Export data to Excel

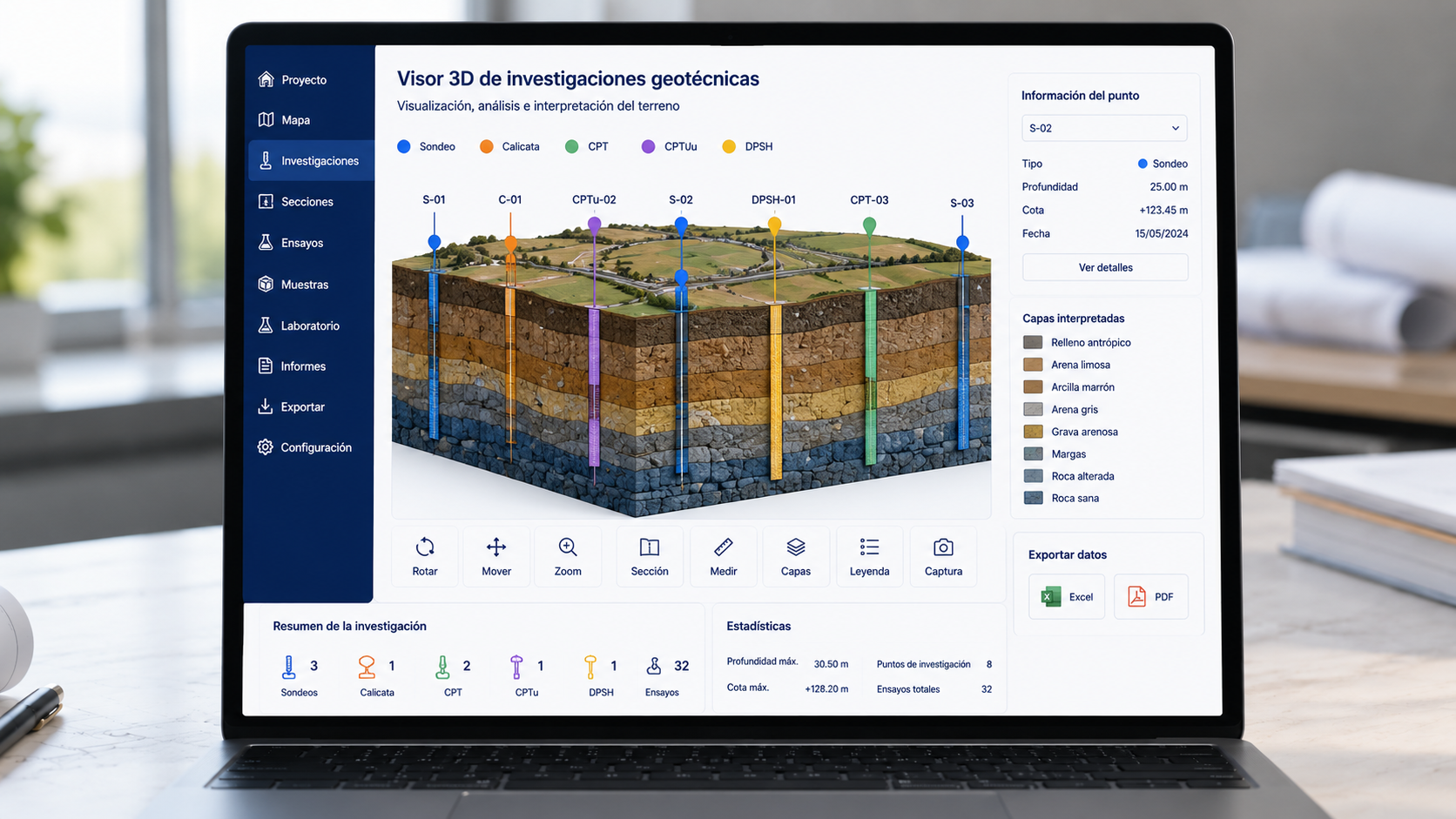[1067, 596]
